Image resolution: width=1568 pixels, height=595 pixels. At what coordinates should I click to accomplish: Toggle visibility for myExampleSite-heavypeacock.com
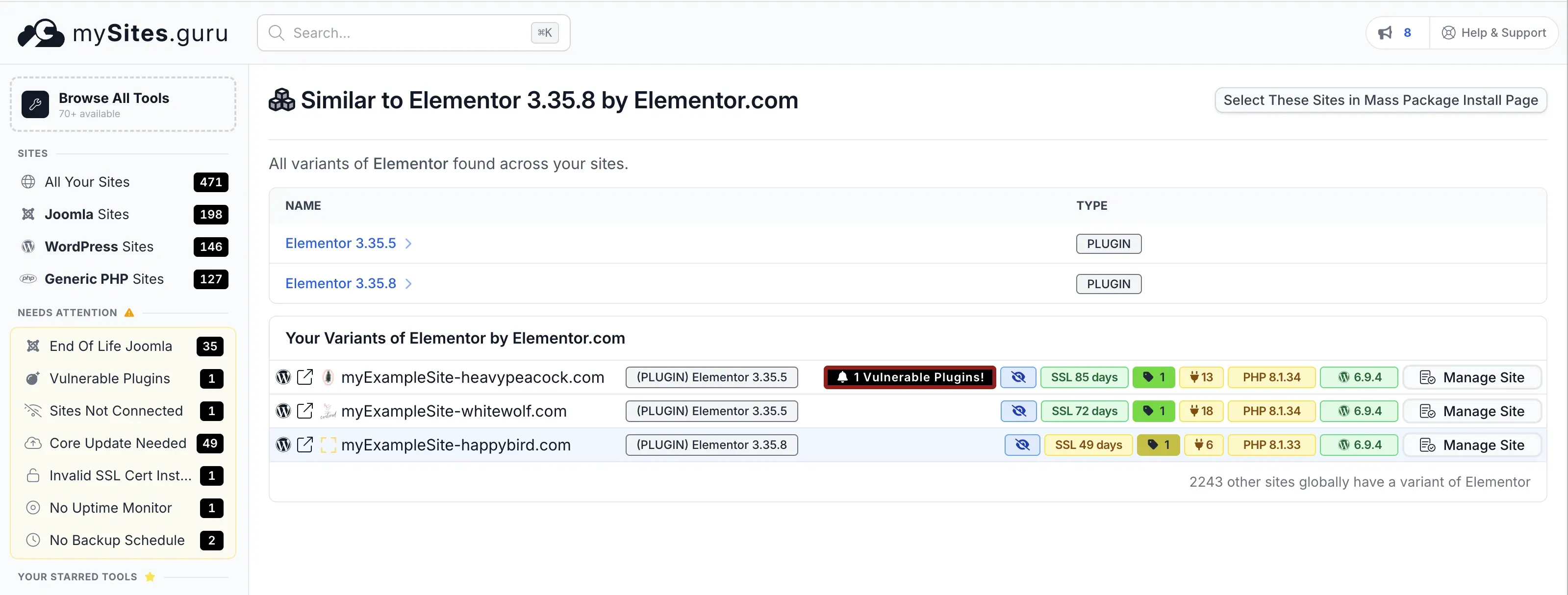pyautogui.click(x=1018, y=376)
